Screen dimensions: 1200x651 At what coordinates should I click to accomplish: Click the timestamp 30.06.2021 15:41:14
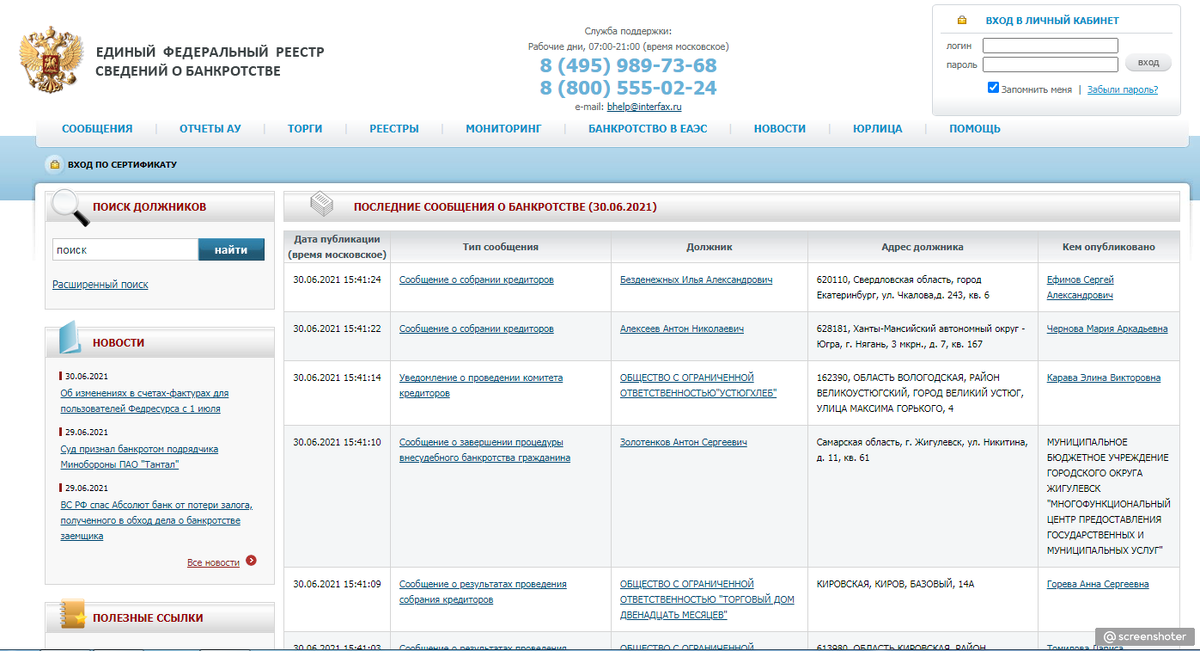click(337, 378)
